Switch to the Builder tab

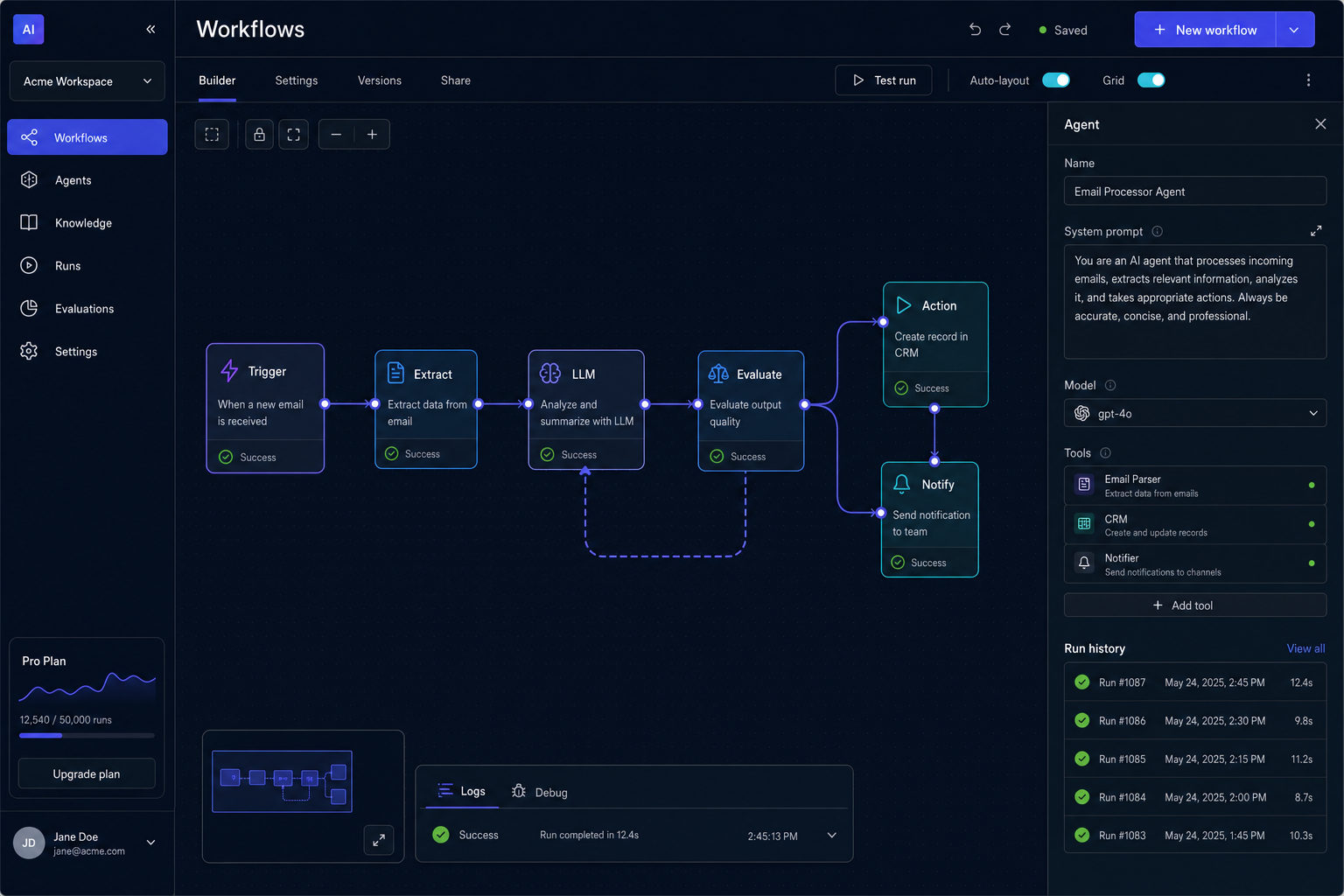tap(217, 80)
